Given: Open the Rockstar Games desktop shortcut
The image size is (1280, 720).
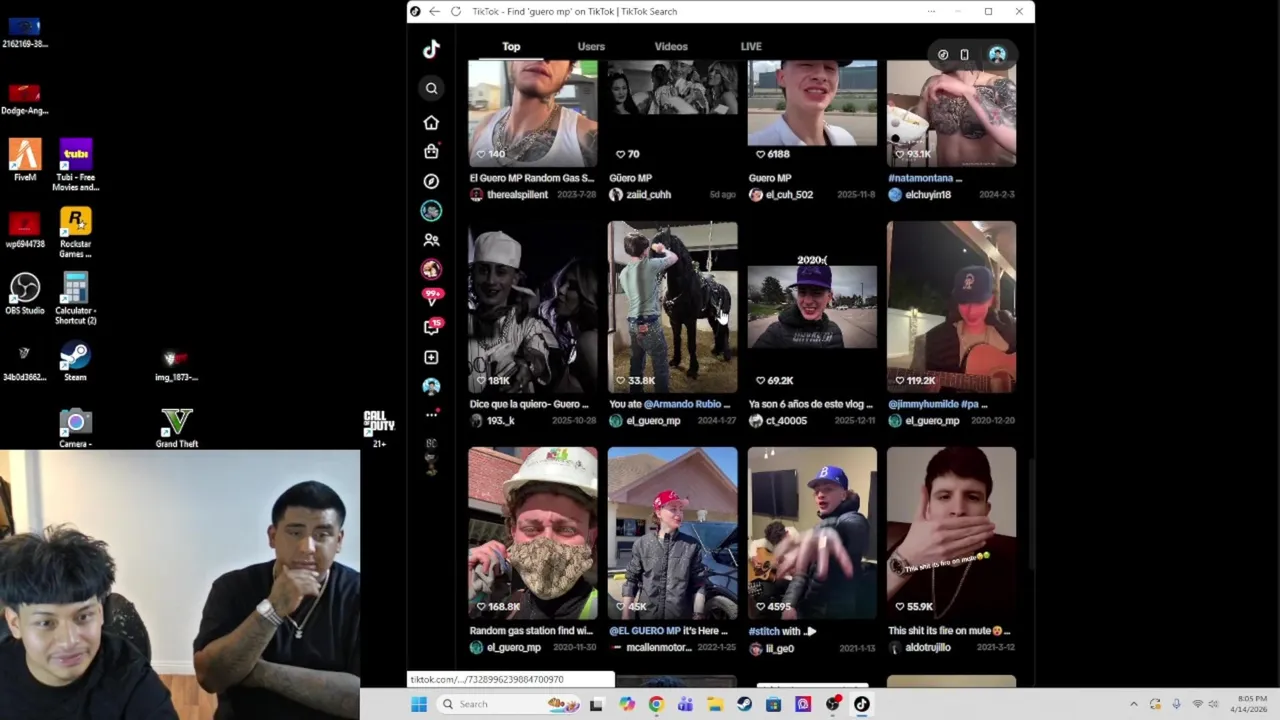Looking at the screenshot, I should point(75,233).
